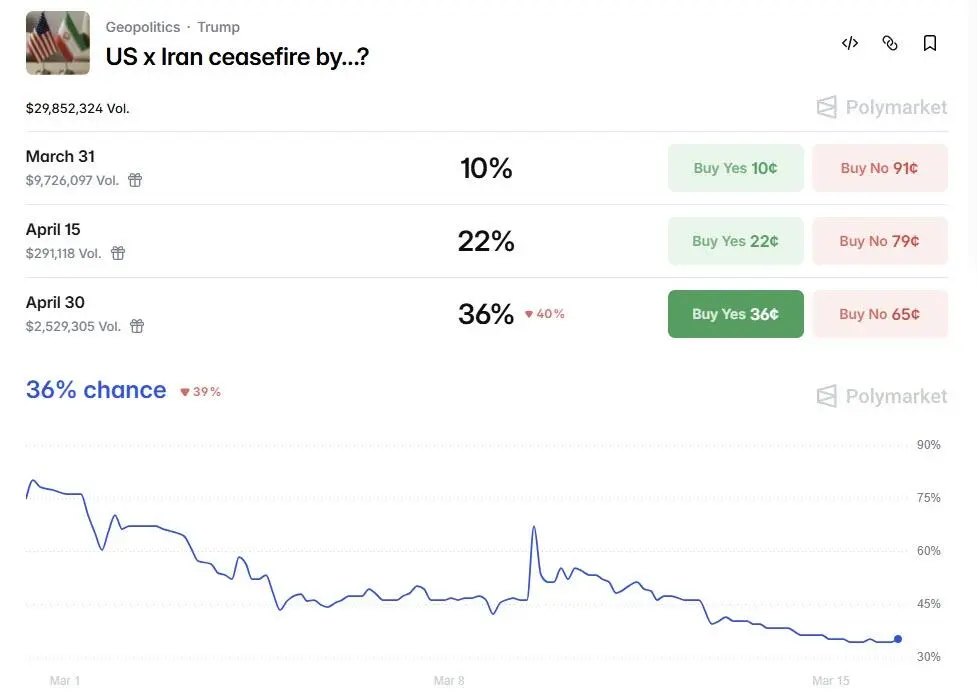
Task: Click the Polymarket watermark above the chart
Action: click(882, 396)
